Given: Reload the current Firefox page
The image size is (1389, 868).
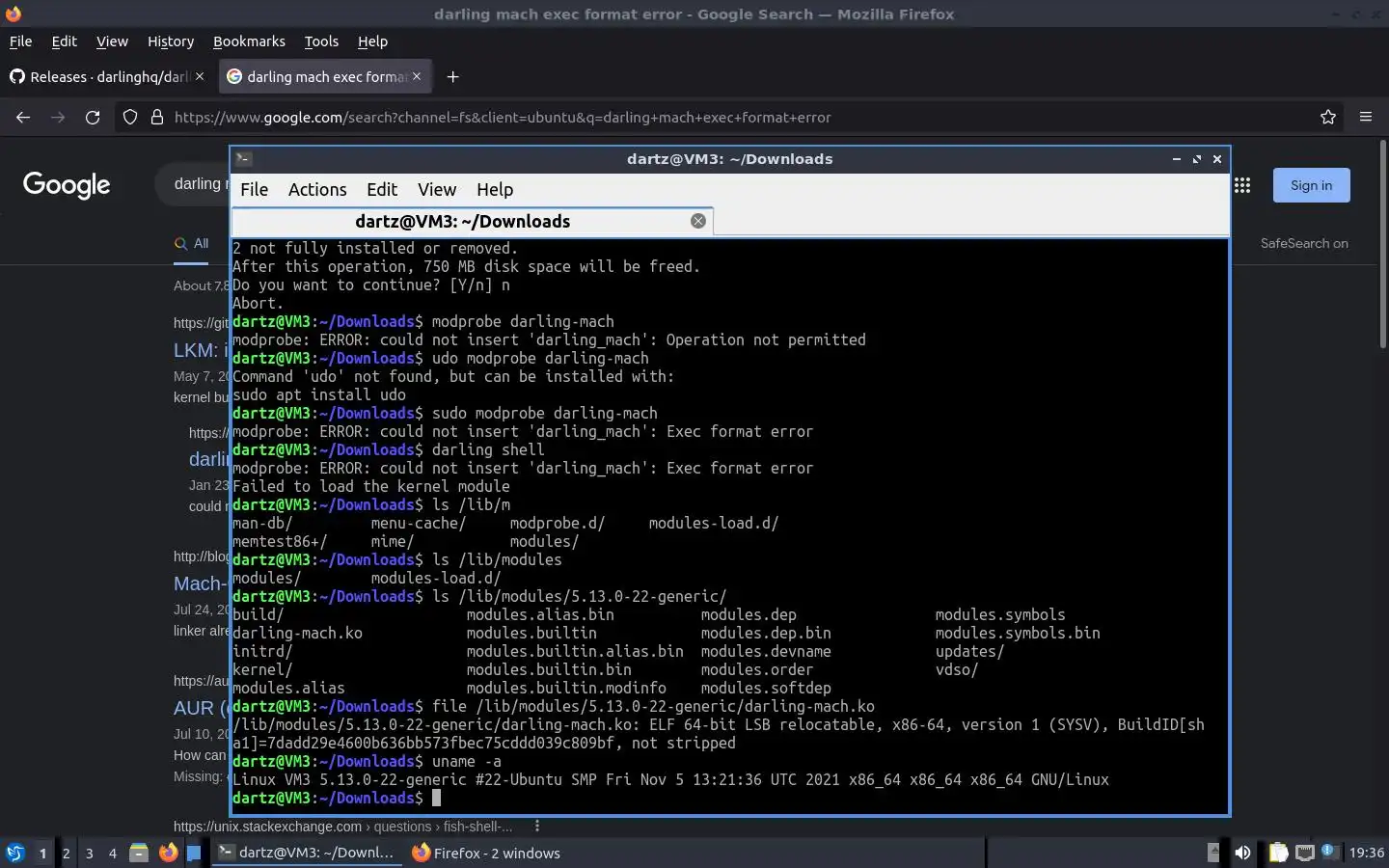Looking at the screenshot, I should pos(93,117).
